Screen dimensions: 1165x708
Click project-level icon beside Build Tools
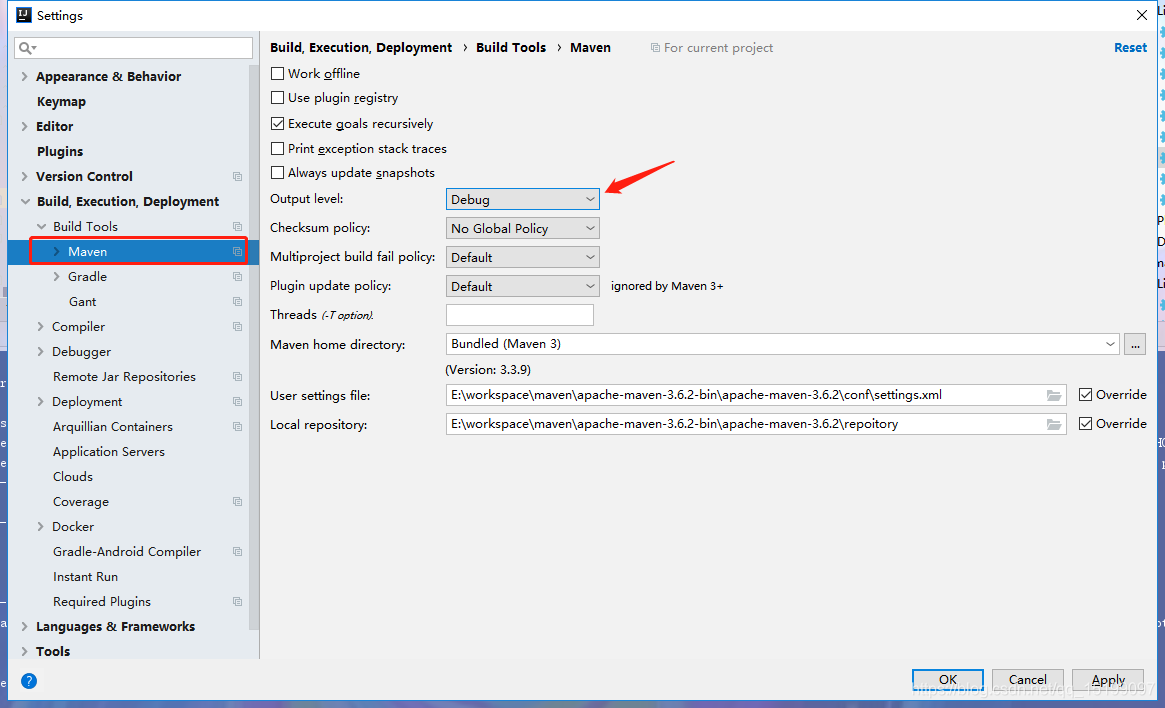click(x=238, y=227)
